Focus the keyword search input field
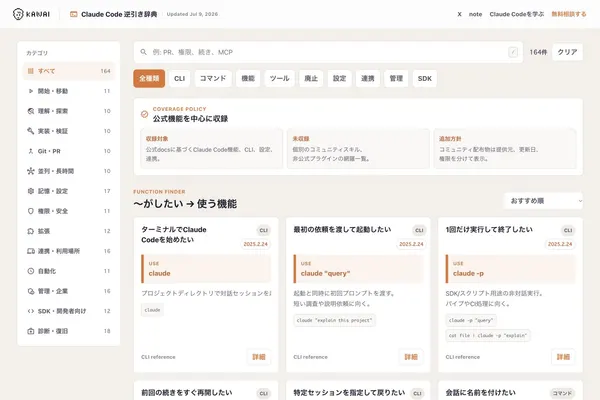Screen dimensions: 600x400 pyautogui.click(x=328, y=52)
